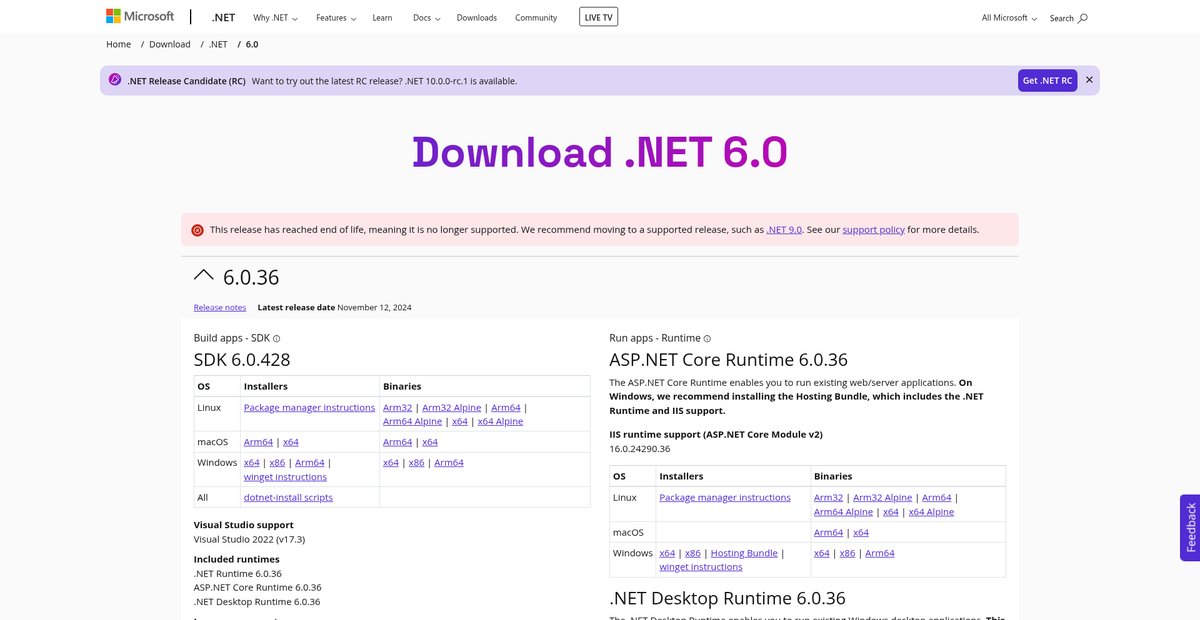
Task: Click the red end-of-life warning icon
Action: pos(197,230)
